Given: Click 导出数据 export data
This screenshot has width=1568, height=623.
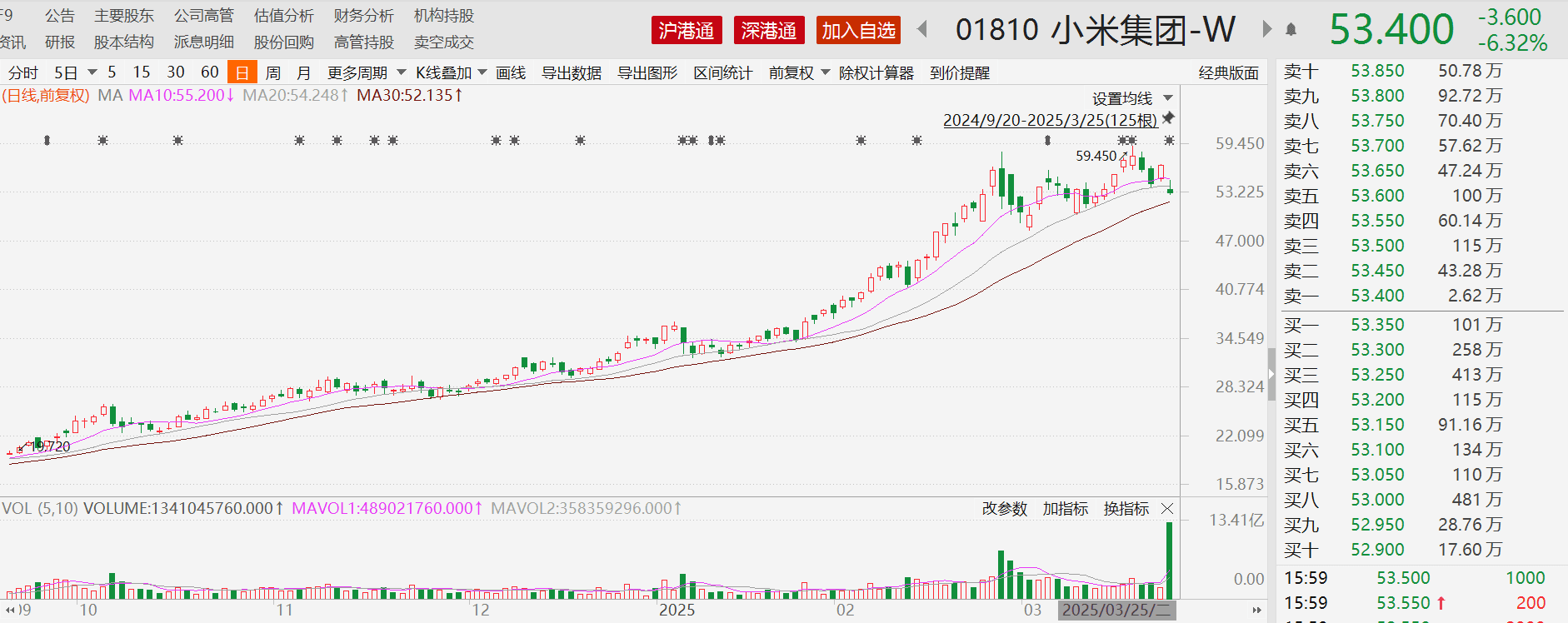Looking at the screenshot, I should tap(572, 72).
